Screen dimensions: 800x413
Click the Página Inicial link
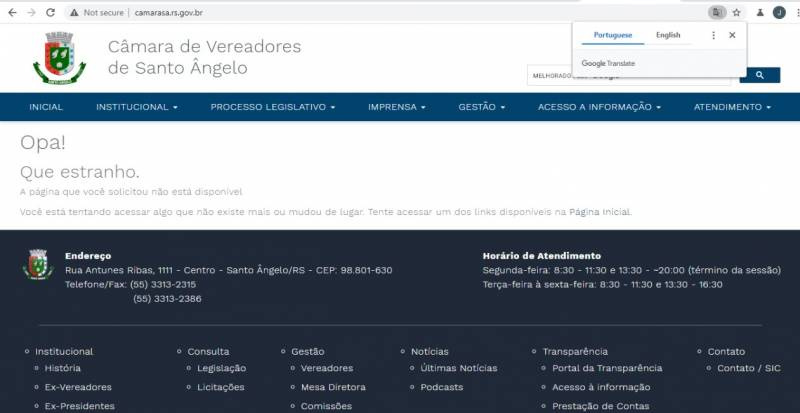pyautogui.click(x=600, y=212)
